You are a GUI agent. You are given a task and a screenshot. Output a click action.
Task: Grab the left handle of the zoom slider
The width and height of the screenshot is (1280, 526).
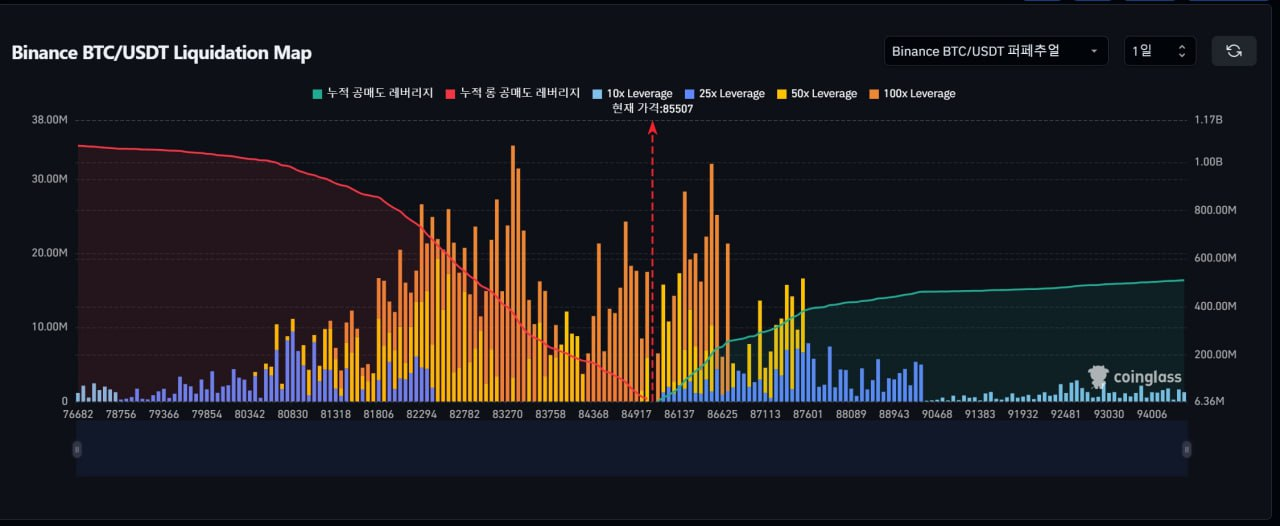tap(77, 450)
